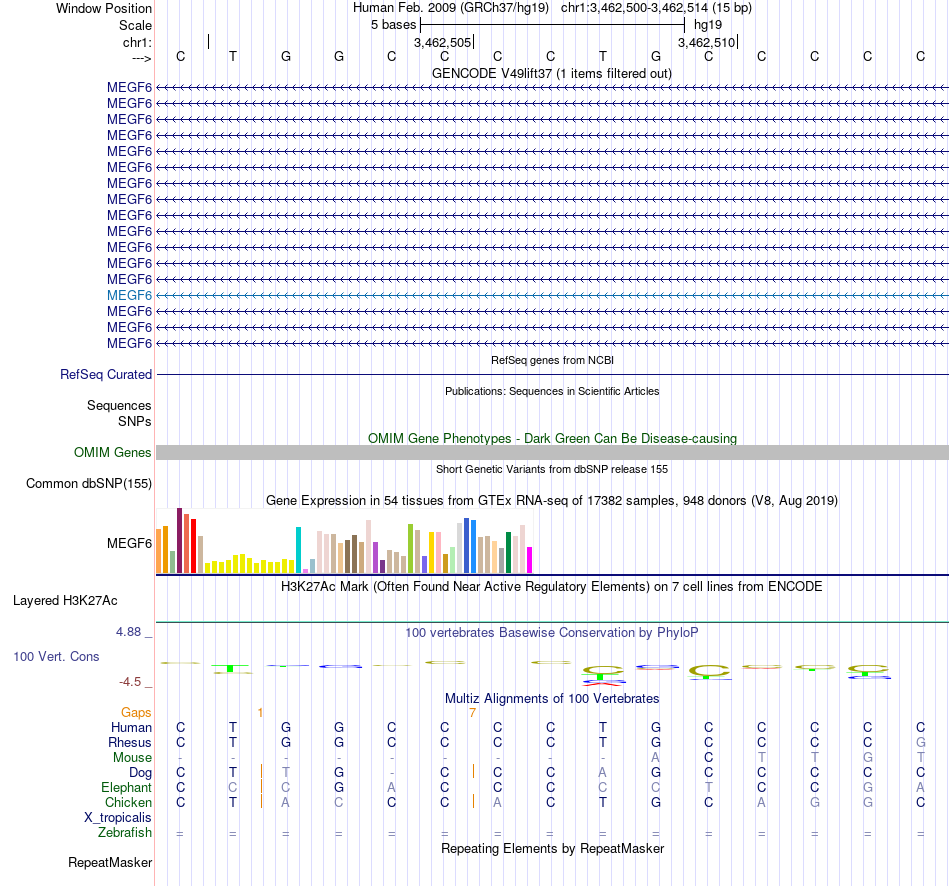Viewport: 950px width, 886px height.
Task: Click the hg19 label beside the scale bar
Action: coord(708,25)
